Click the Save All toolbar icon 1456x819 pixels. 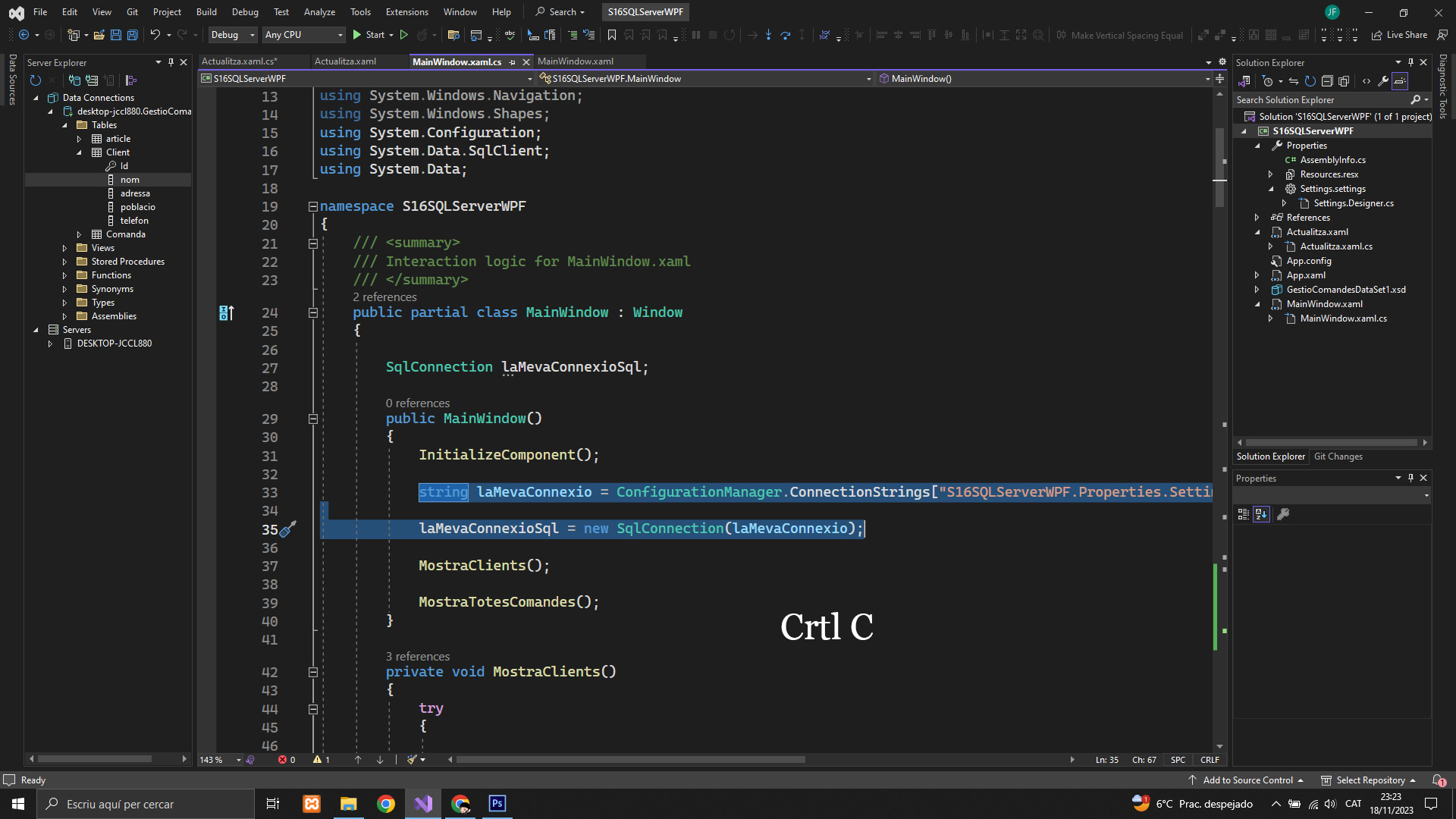(133, 35)
